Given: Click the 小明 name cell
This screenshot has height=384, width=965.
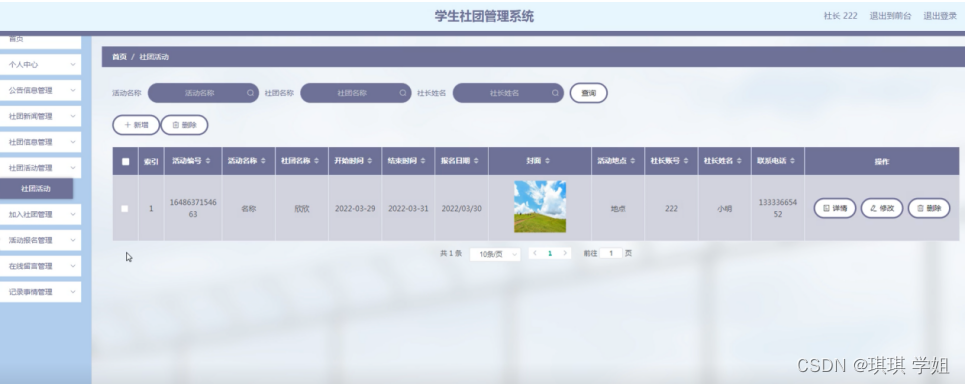Looking at the screenshot, I should point(724,209).
